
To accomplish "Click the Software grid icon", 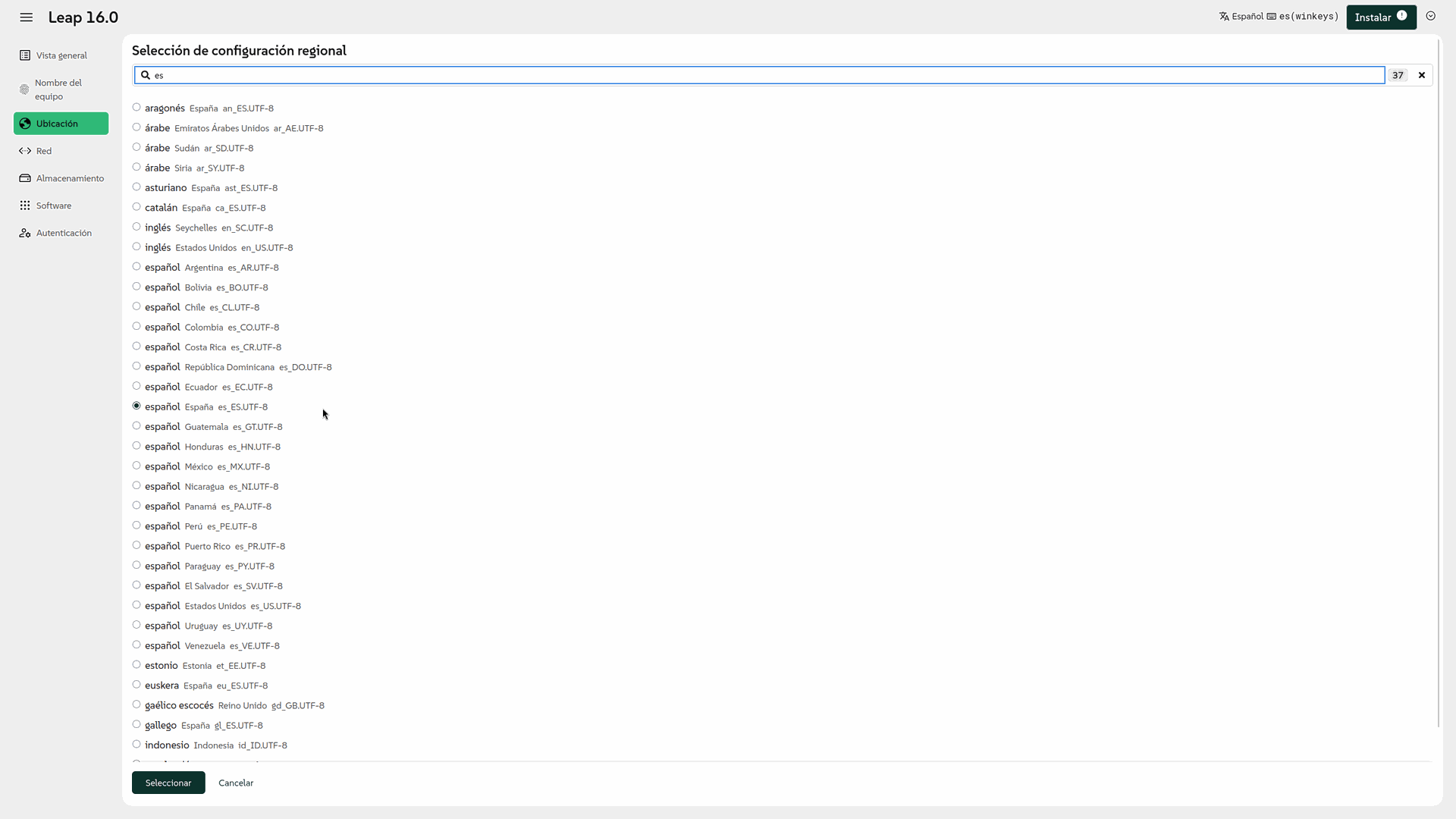I will [25, 206].
